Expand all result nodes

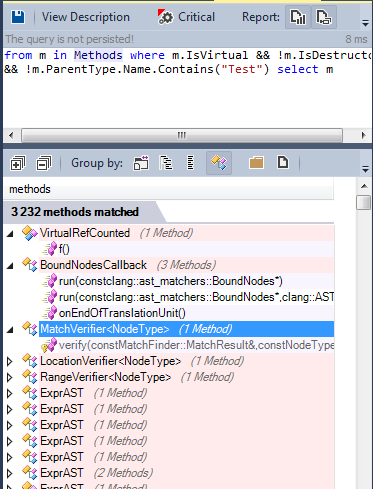tap(17, 163)
